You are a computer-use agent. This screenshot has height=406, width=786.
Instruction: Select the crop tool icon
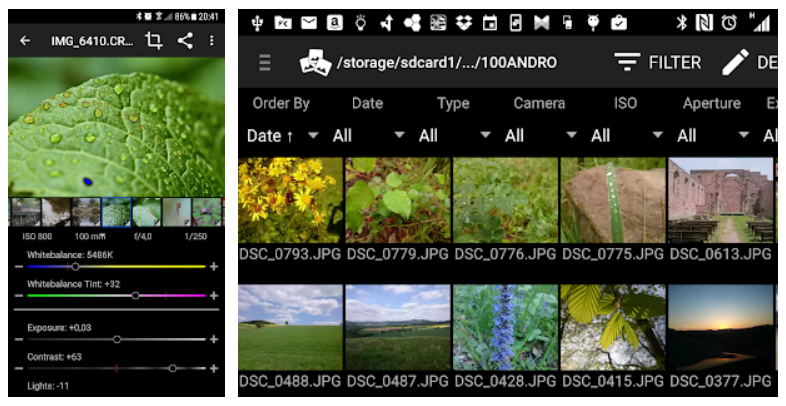coord(153,41)
